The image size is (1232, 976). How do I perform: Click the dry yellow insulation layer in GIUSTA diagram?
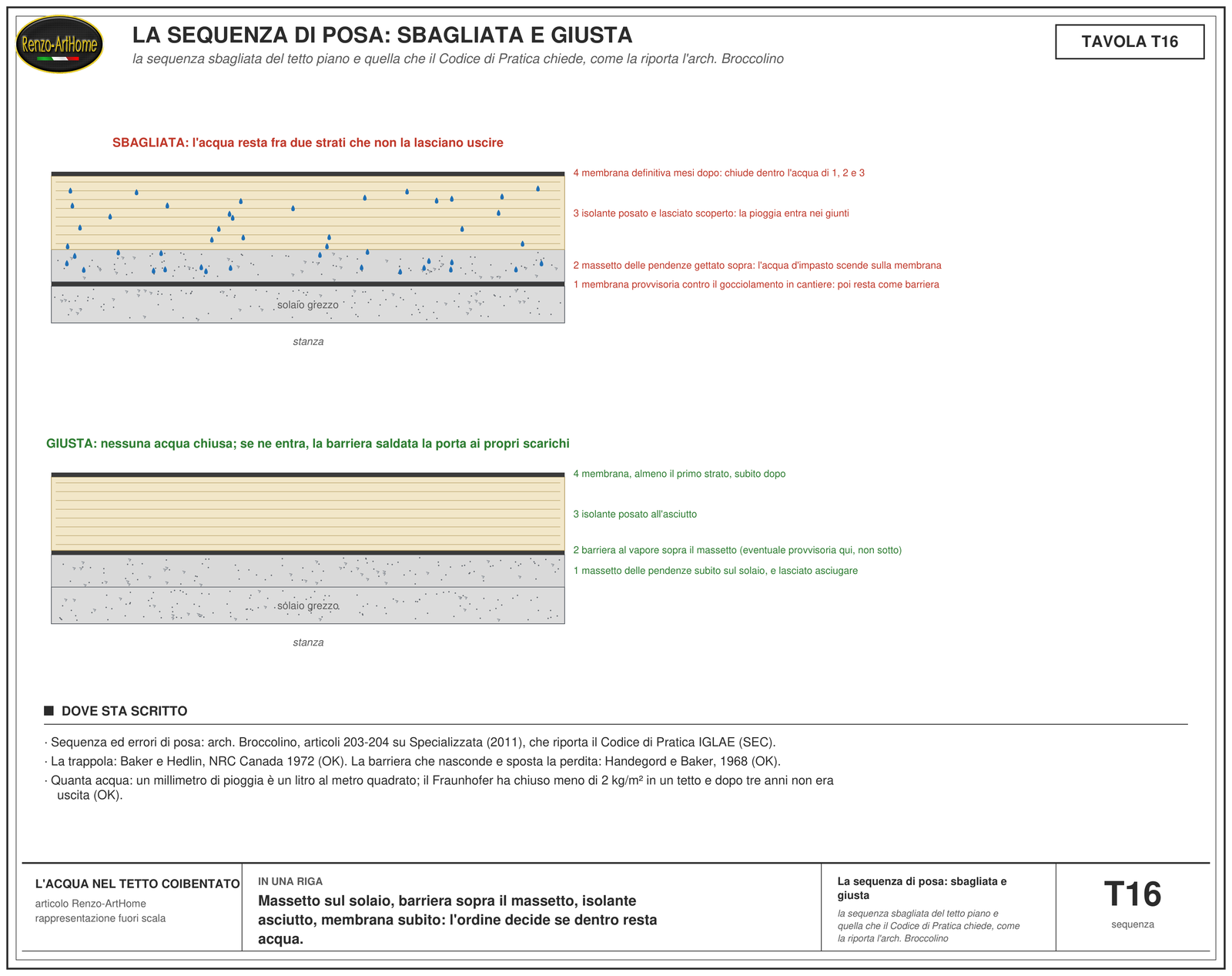[308, 514]
